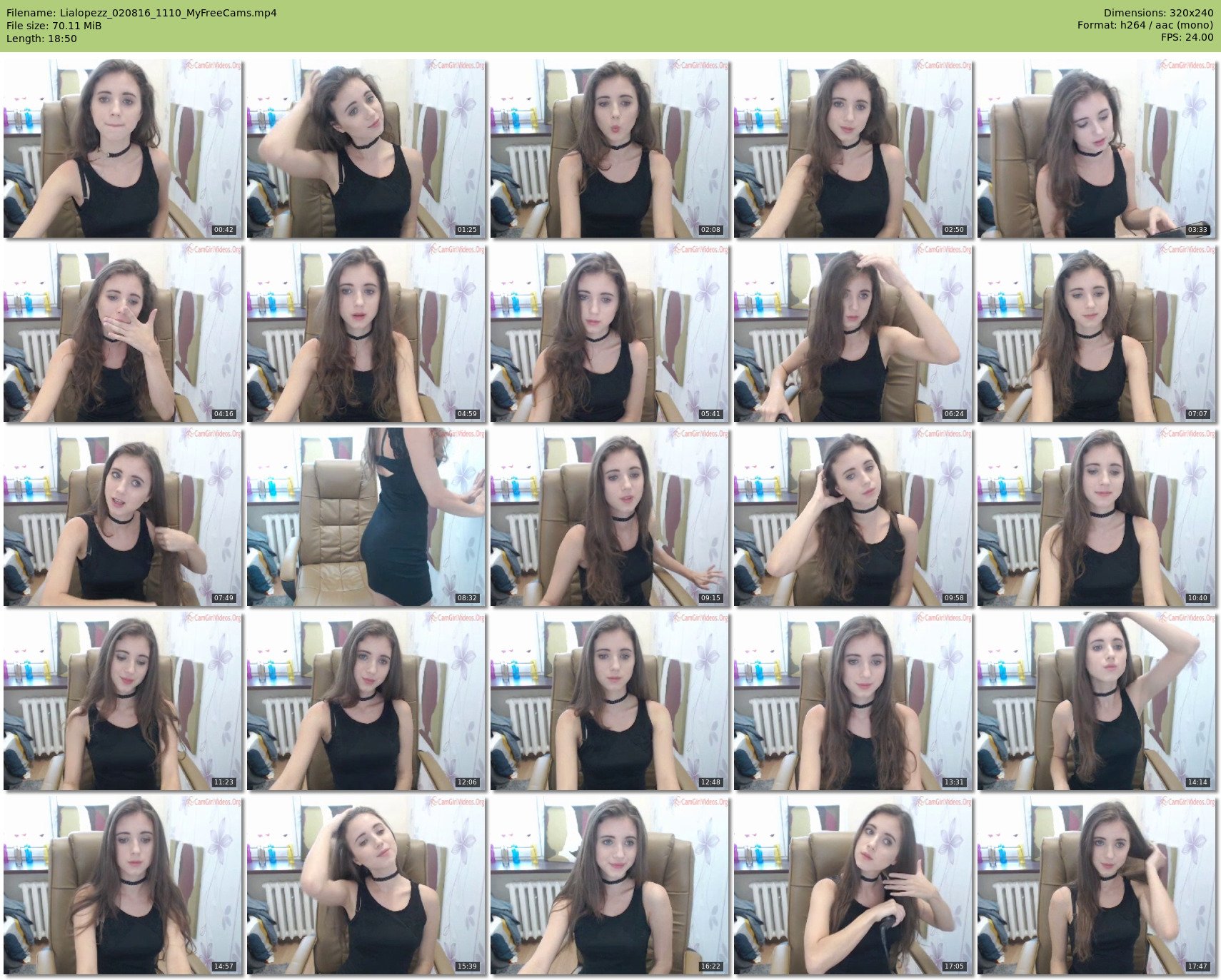1221x980 pixels.
Task: Select the 15:39 thumbnail
Action: coord(366,885)
